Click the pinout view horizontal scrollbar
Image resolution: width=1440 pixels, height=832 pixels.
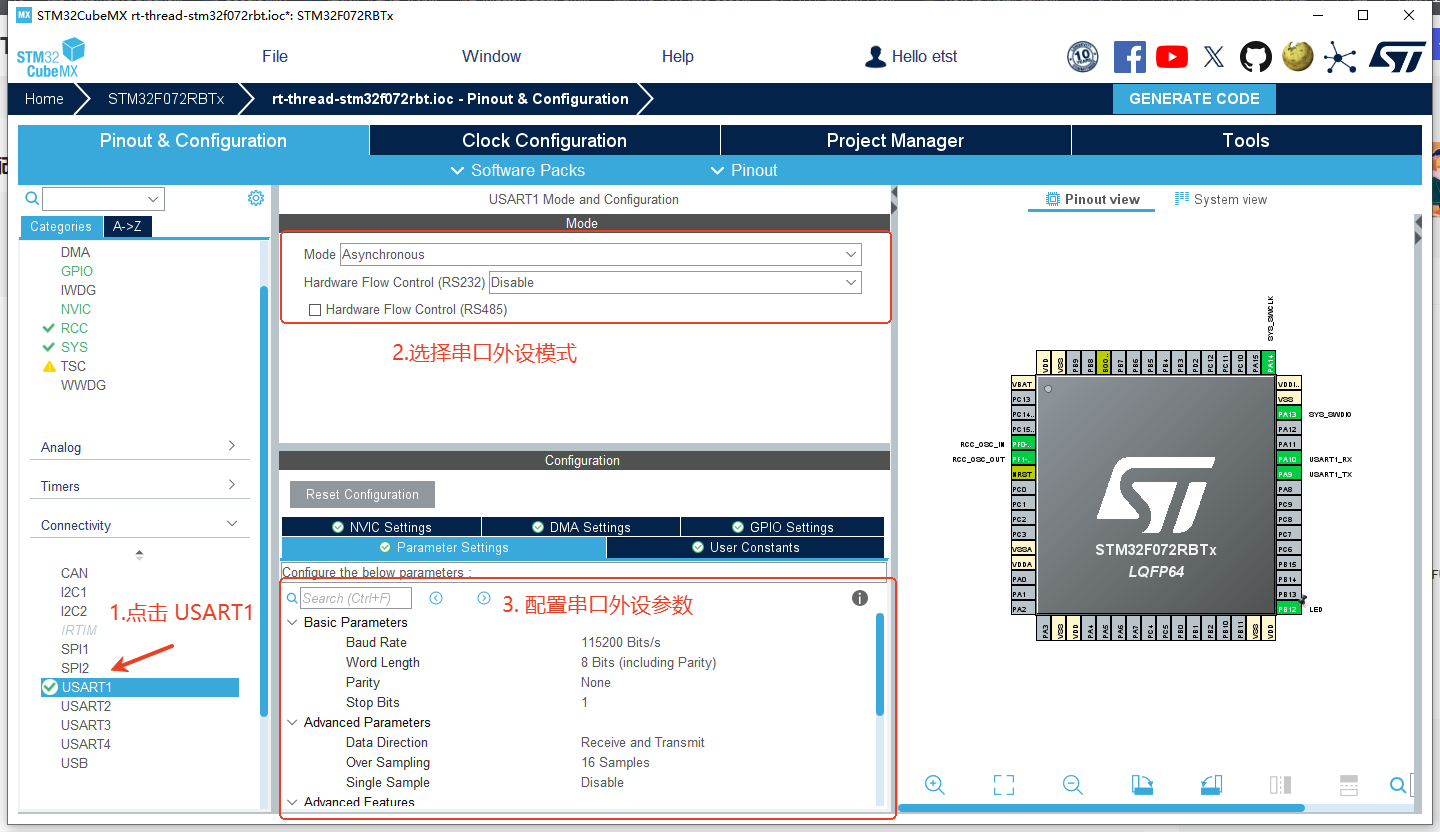tap(1101, 808)
